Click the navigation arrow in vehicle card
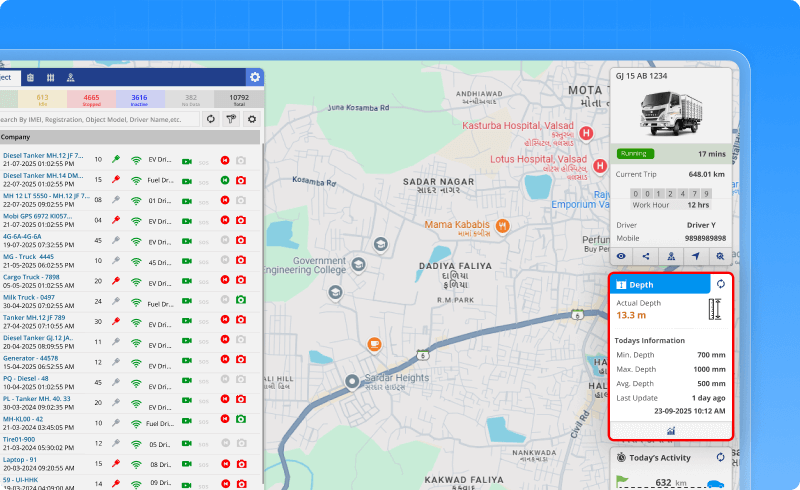Screen dimensions: 800x490 (x=696, y=256)
